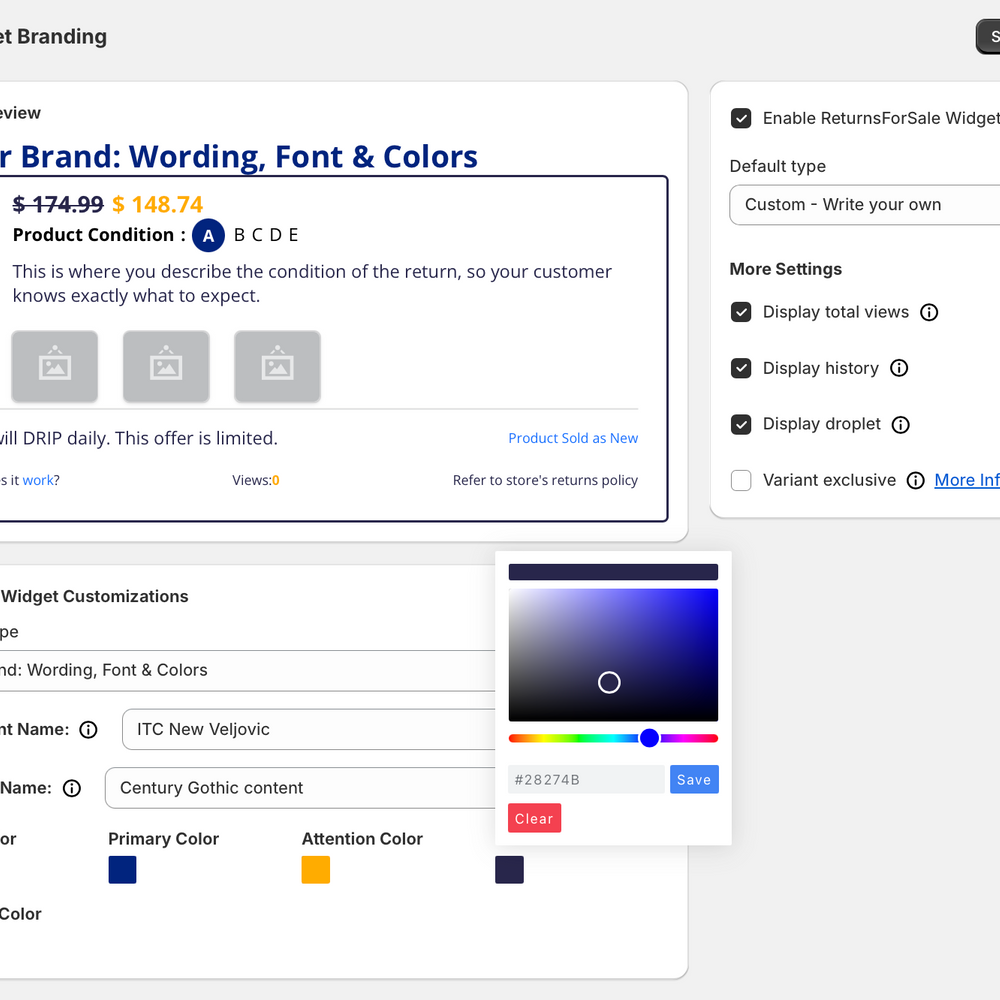Enable the Variant exclusive checkbox
This screenshot has height=1000, width=1000.
[740, 480]
